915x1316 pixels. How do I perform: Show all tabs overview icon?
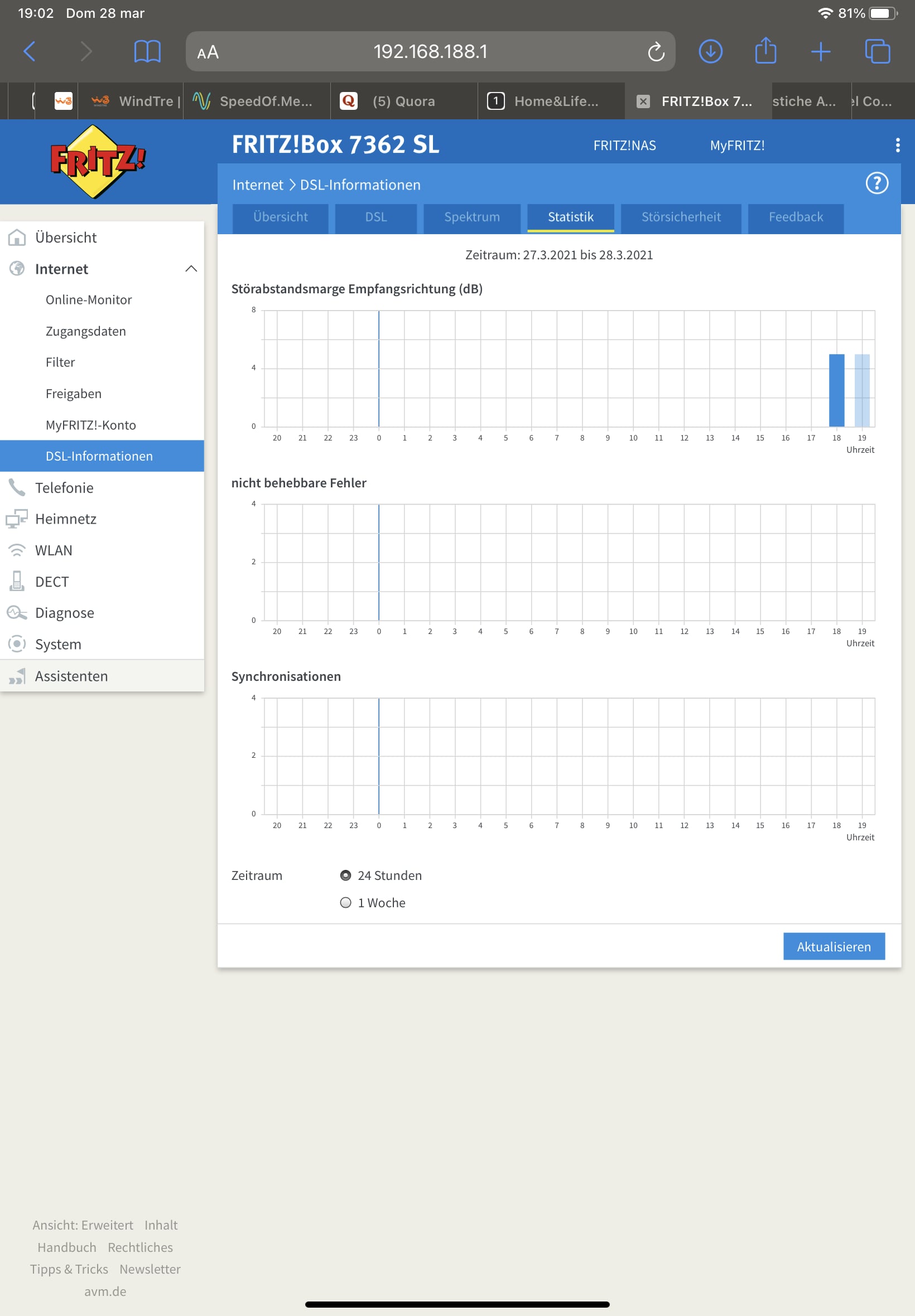877,51
